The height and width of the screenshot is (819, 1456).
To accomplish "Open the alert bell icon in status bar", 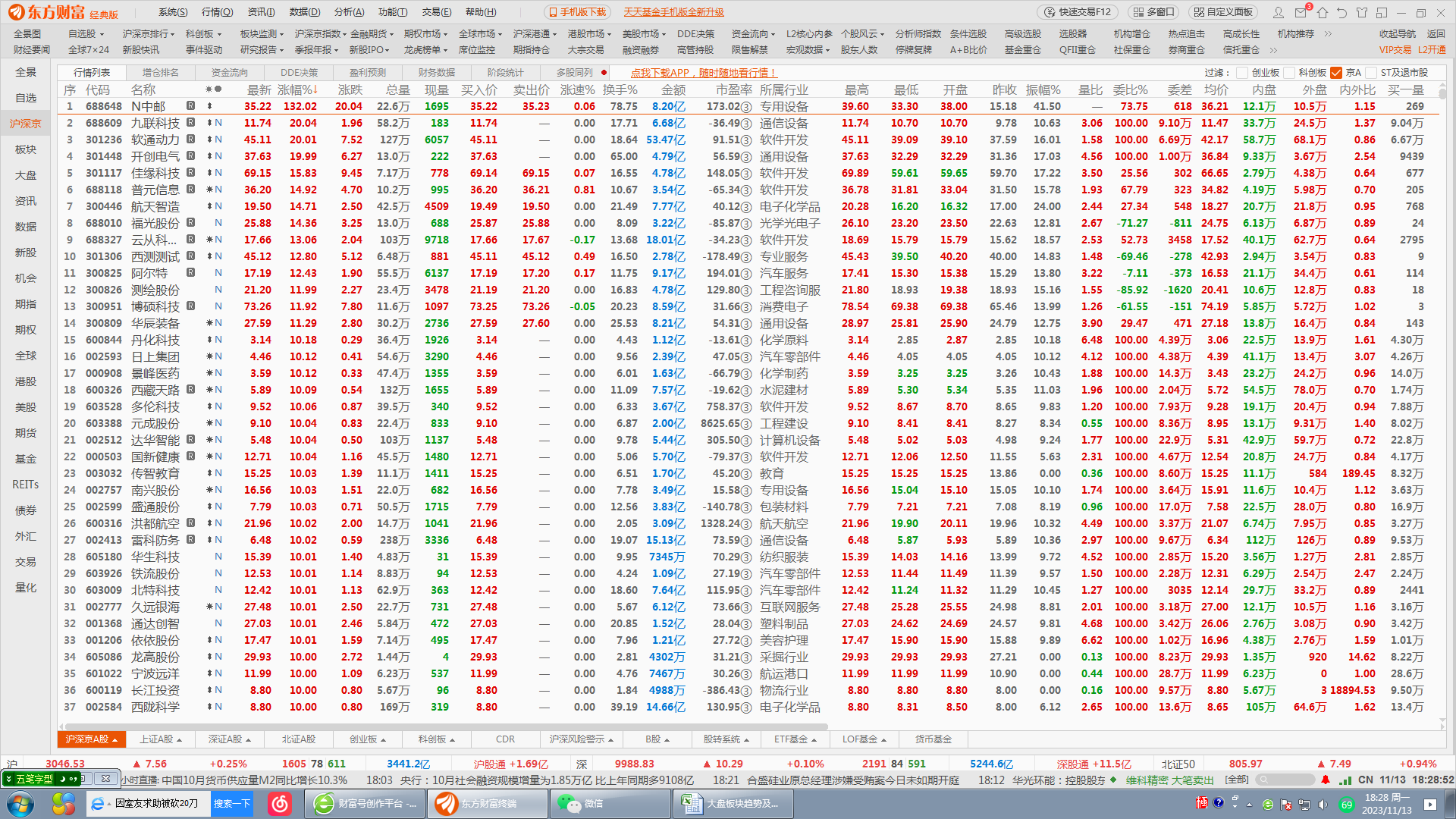I will click(x=1326, y=780).
